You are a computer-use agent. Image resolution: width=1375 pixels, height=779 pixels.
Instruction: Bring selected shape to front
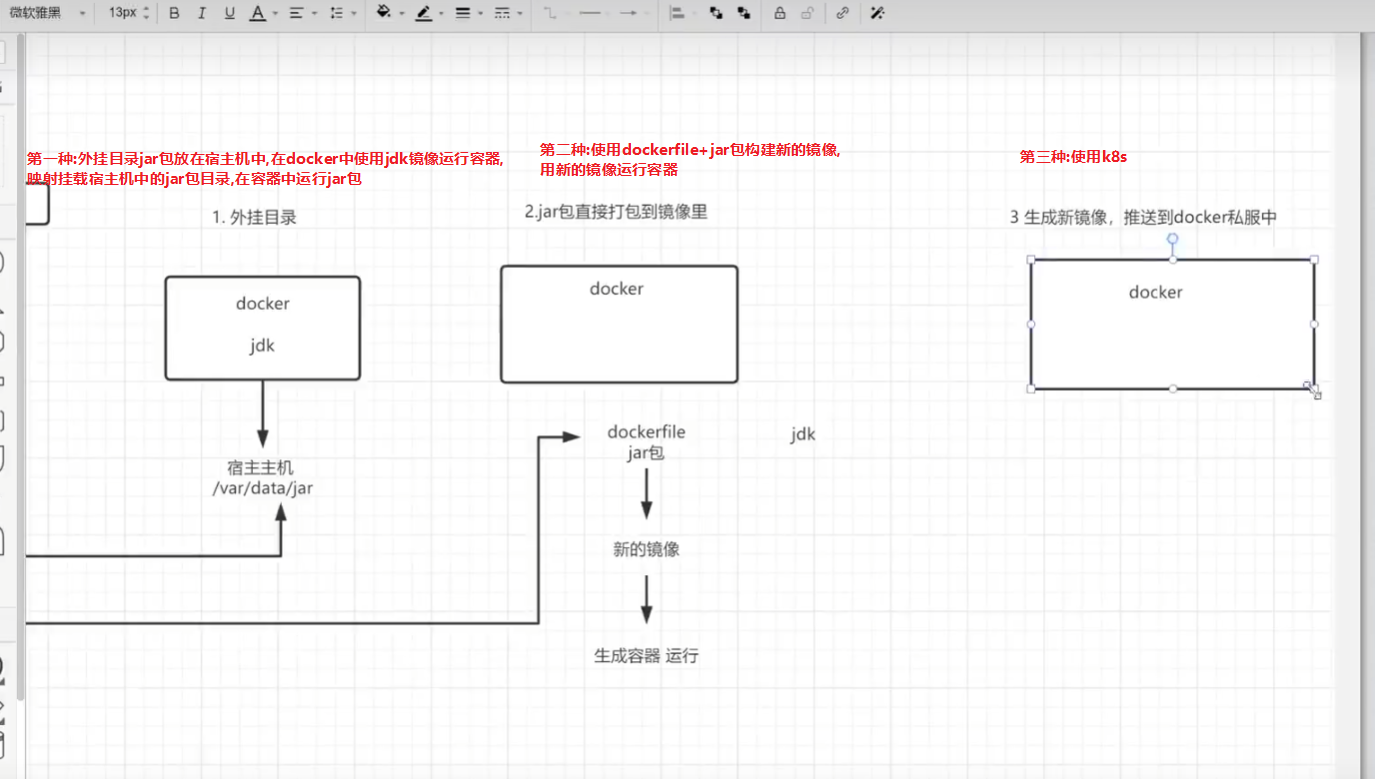pyautogui.click(x=715, y=13)
